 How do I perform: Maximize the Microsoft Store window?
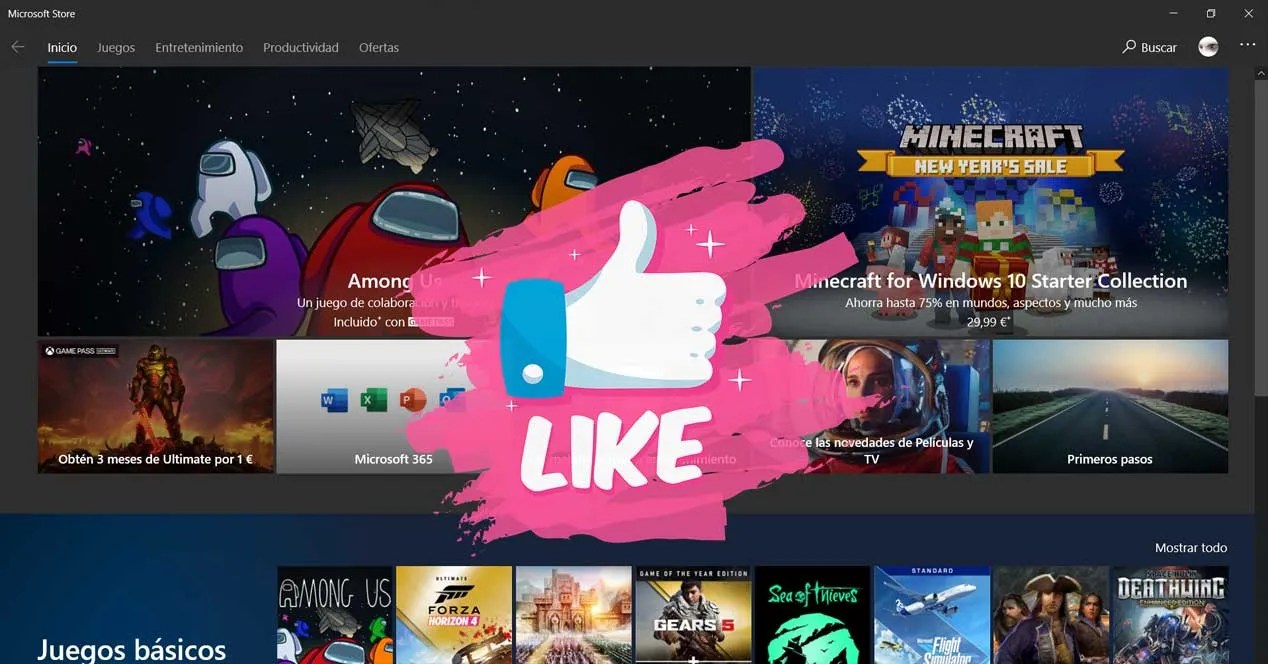pos(1210,13)
